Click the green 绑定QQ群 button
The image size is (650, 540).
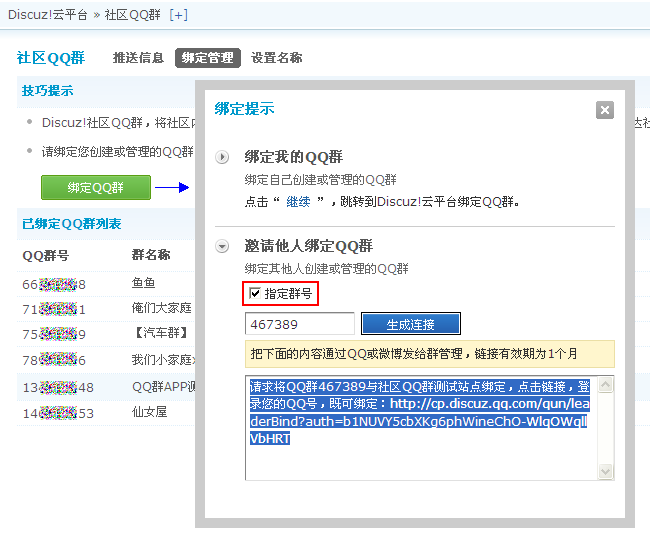tap(96, 188)
